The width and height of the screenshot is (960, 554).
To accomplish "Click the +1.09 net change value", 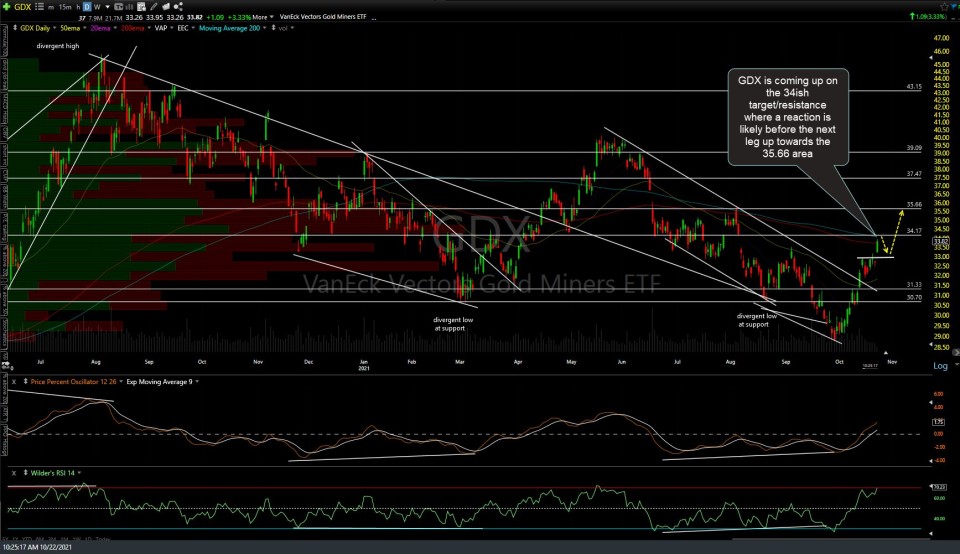I will click(215, 17).
